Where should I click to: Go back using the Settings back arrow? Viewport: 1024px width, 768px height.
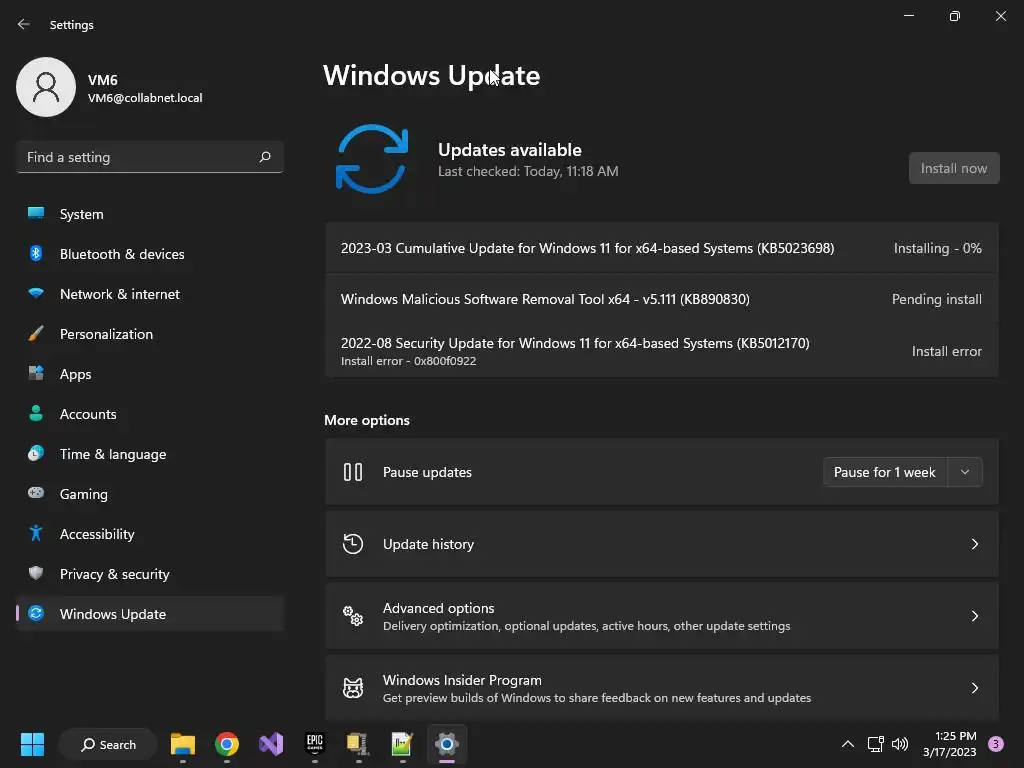(24, 24)
